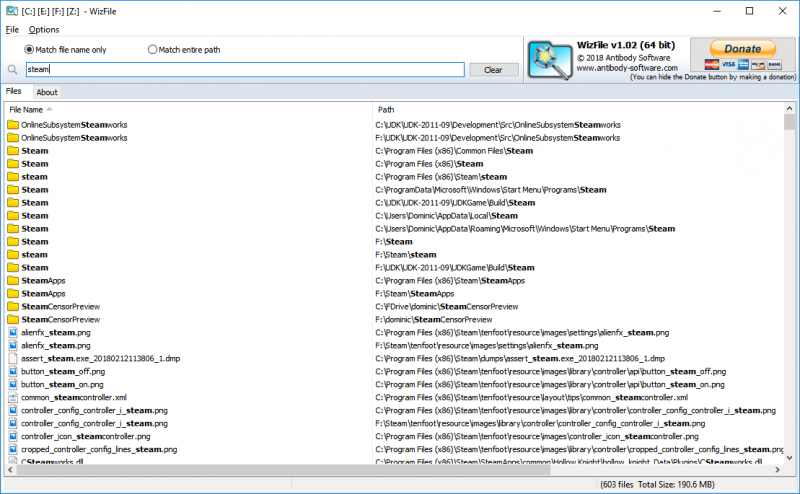
Task: Close the WizFile window
Action: pyautogui.click(x=783, y=11)
